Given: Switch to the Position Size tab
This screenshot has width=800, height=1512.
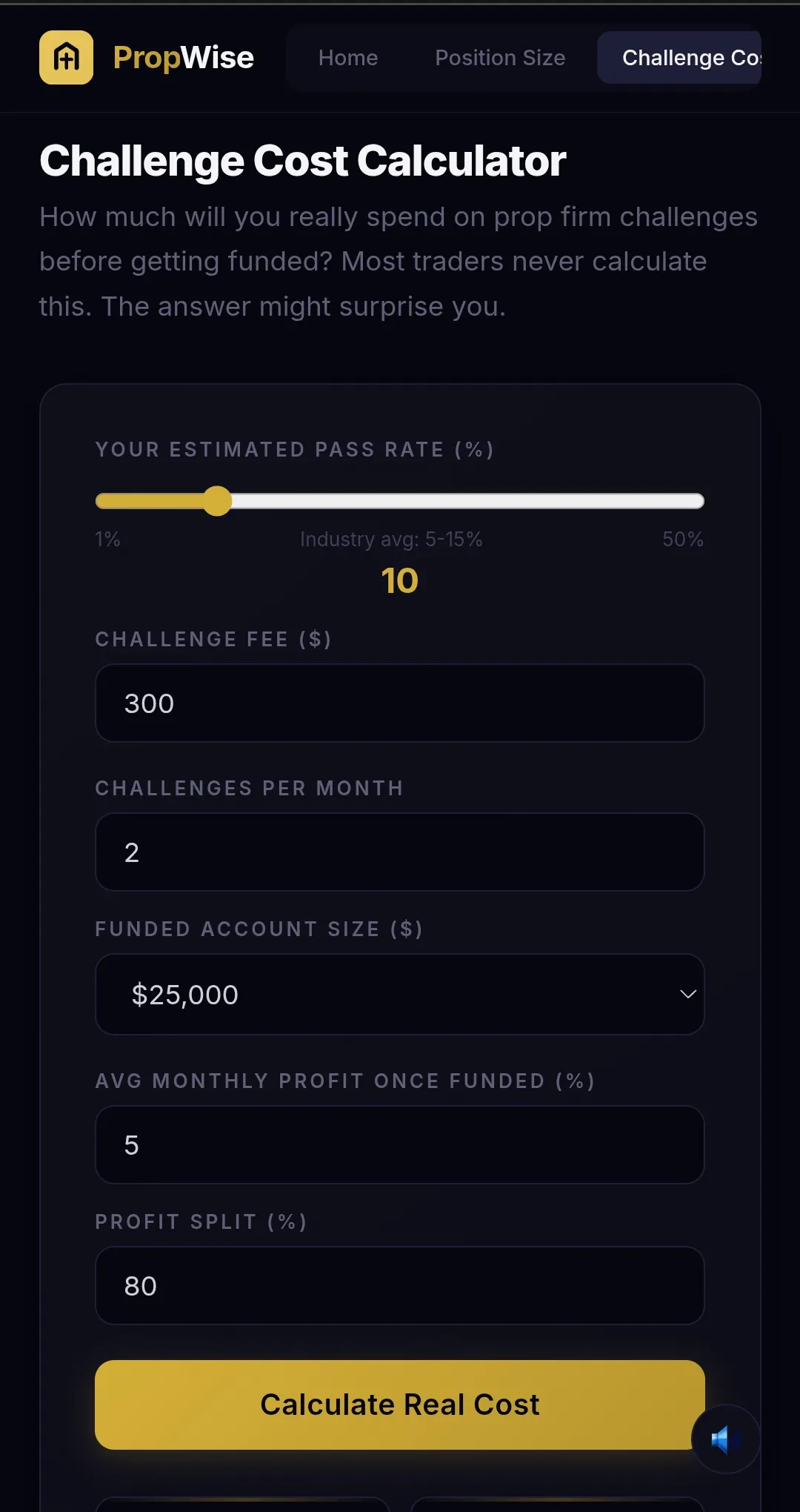Looking at the screenshot, I should coord(500,58).
